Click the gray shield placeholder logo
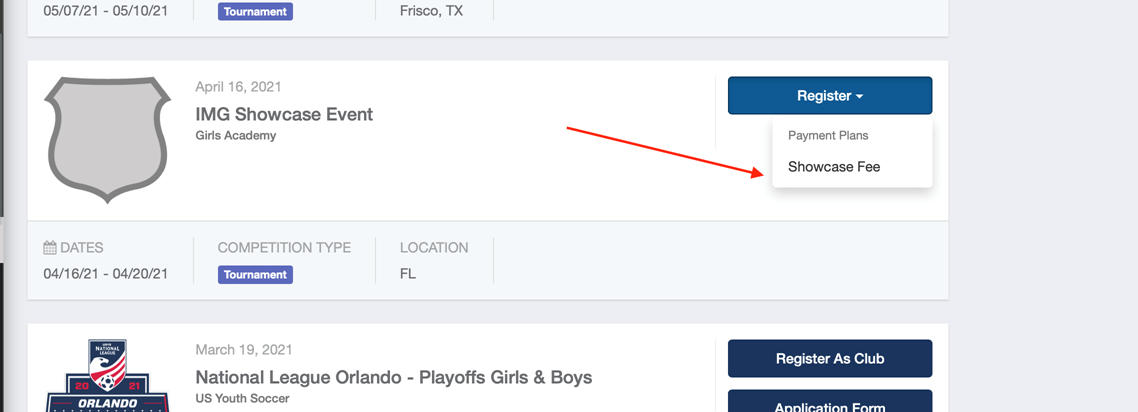The width and height of the screenshot is (1138, 412). pos(107,139)
